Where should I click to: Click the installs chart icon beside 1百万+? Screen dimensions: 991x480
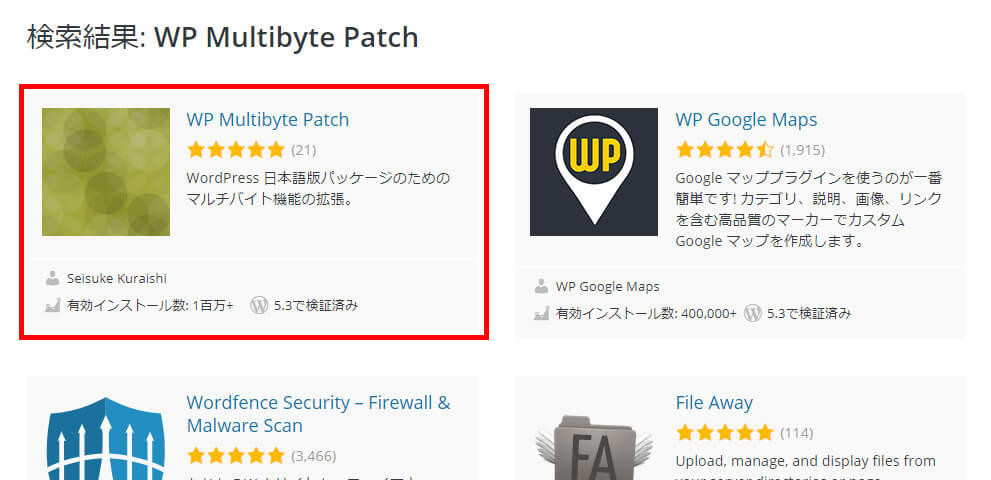[52, 305]
